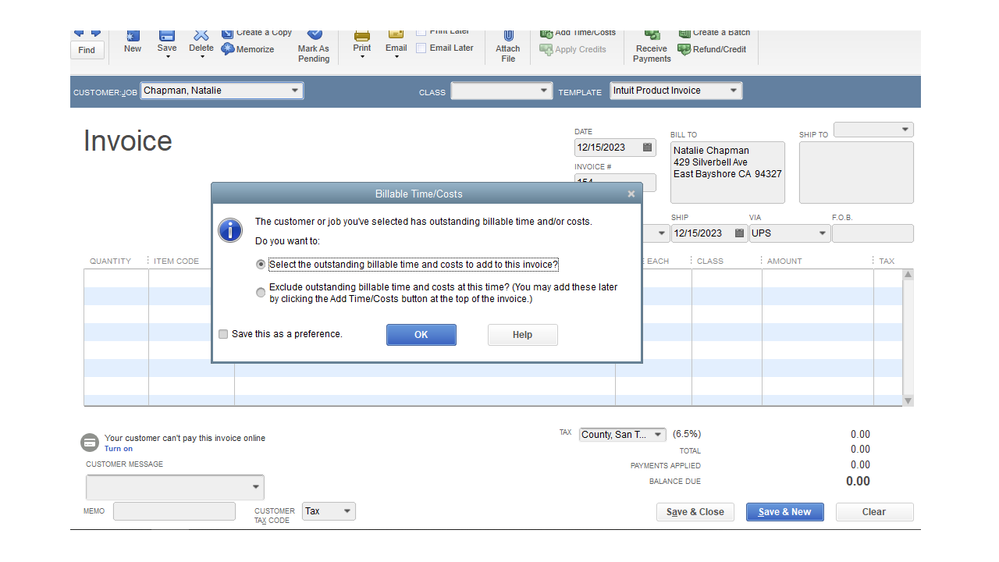
Task: Open the Customer Tax Code dropdown
Action: pyautogui.click(x=347, y=511)
